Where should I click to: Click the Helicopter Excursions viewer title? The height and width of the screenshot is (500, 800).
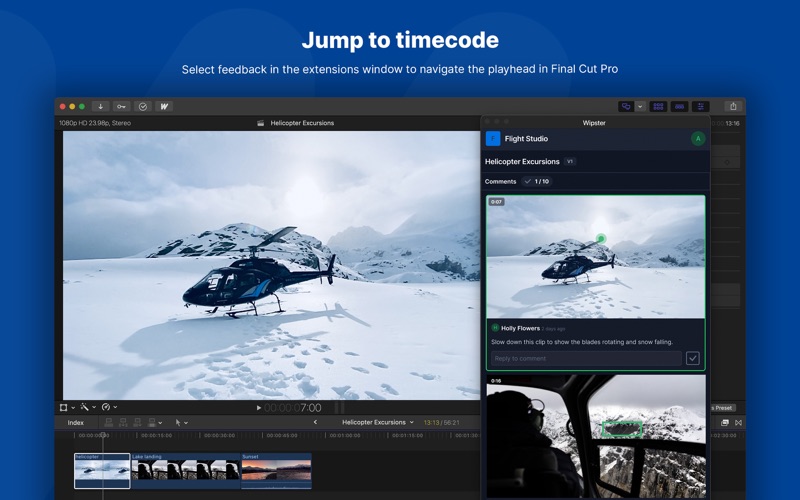tap(302, 123)
